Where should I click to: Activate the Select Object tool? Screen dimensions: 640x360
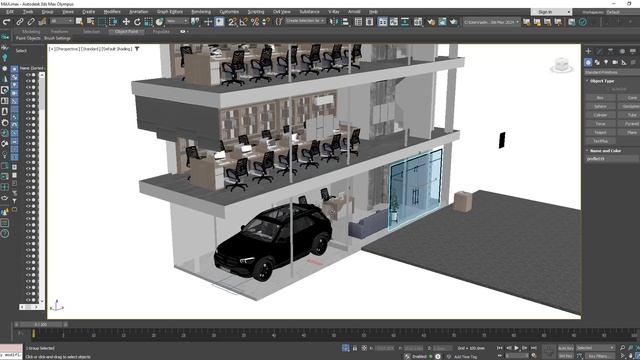coord(80,22)
